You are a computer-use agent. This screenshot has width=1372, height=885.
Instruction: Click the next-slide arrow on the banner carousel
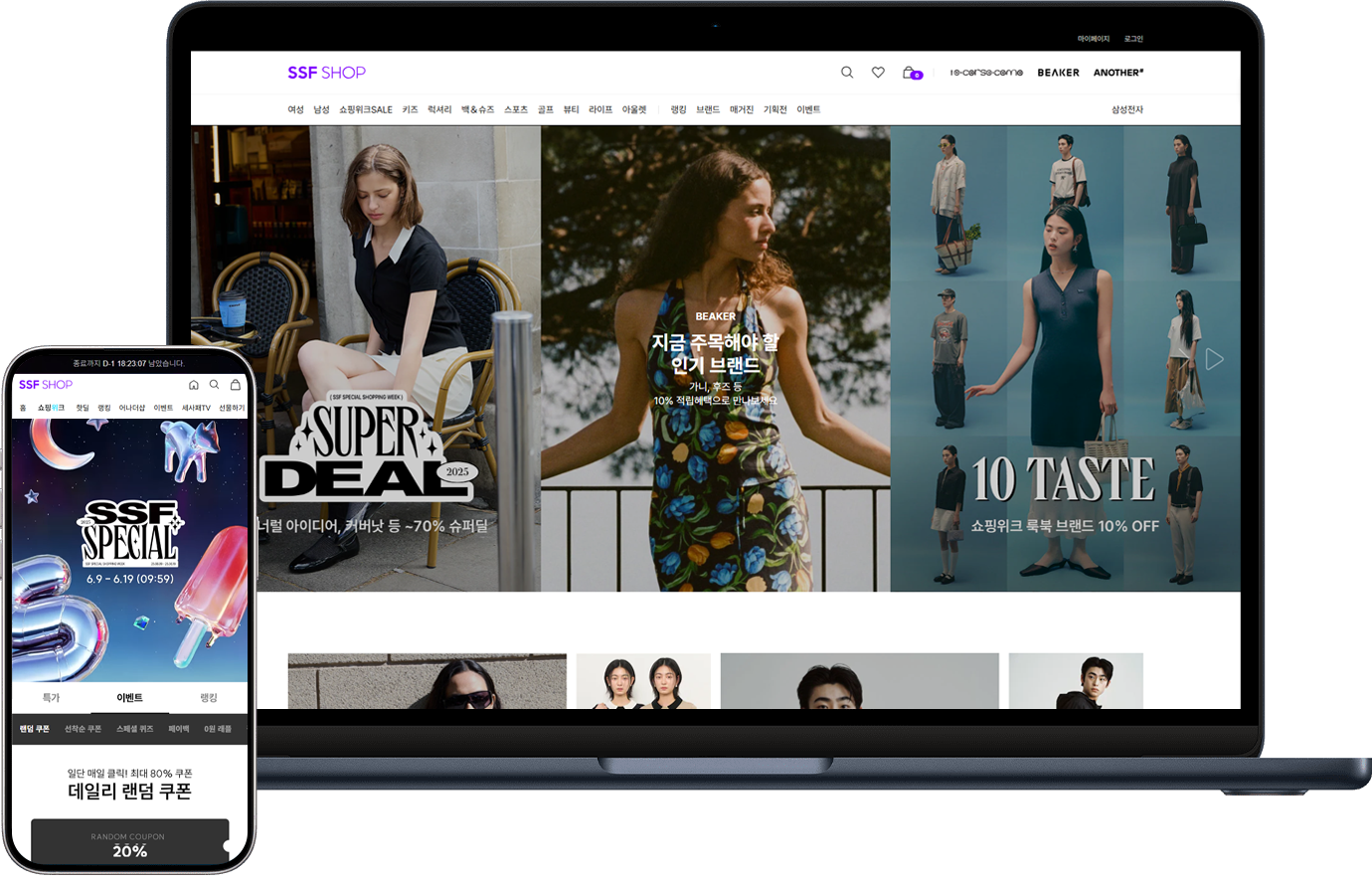[1214, 359]
